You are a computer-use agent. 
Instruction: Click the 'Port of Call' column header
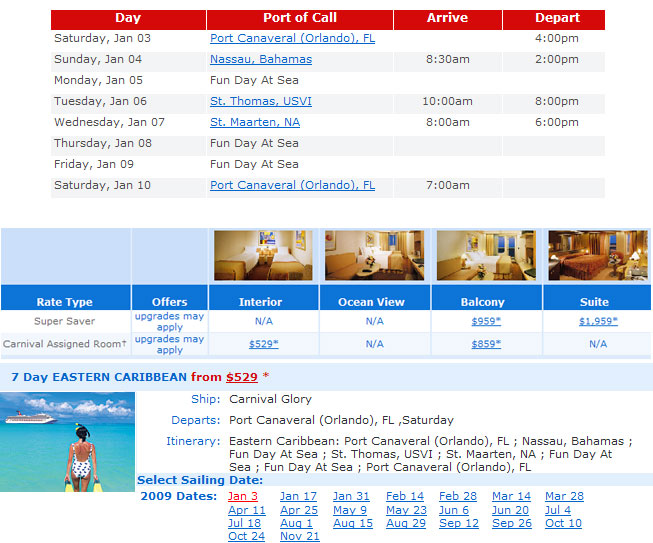point(300,18)
